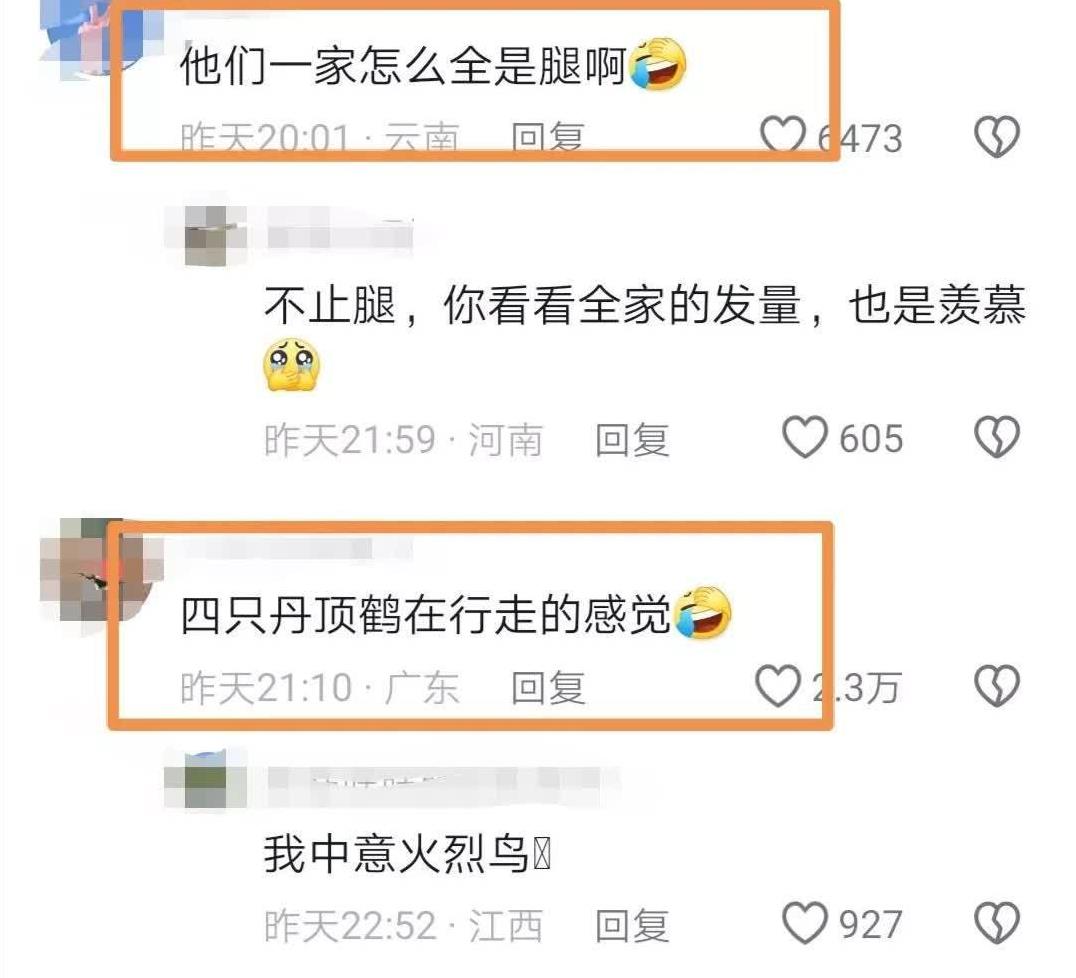Tap broken heart on the Henan reply
1076x978 pixels.
tap(997, 437)
